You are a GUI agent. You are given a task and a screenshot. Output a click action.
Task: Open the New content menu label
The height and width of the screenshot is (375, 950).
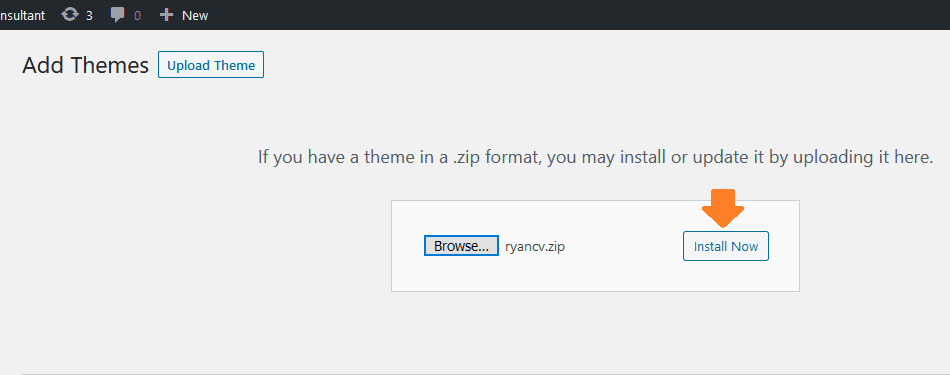(x=195, y=15)
